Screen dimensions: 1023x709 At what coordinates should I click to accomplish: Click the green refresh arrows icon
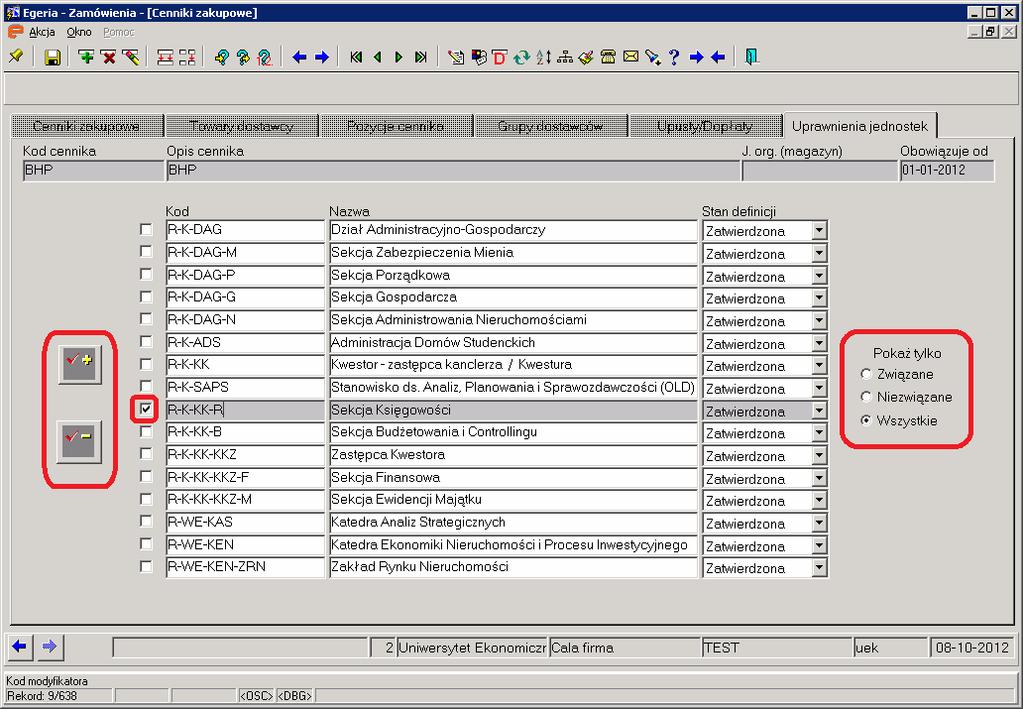click(x=521, y=57)
